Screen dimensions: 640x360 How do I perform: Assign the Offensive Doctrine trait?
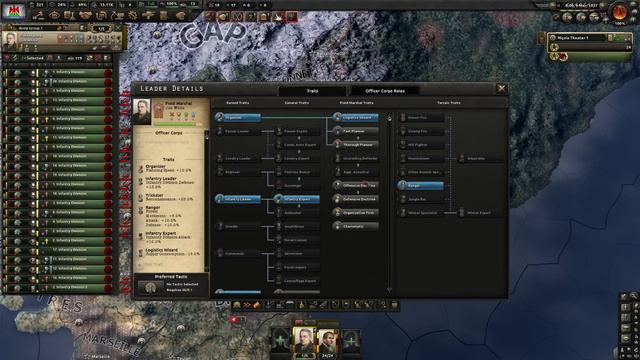(x=356, y=185)
